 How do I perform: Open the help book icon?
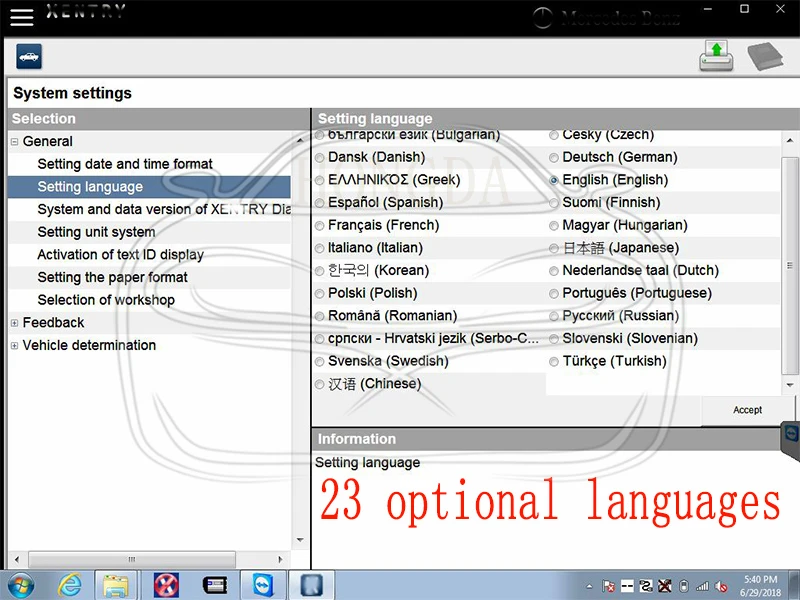tap(765, 56)
